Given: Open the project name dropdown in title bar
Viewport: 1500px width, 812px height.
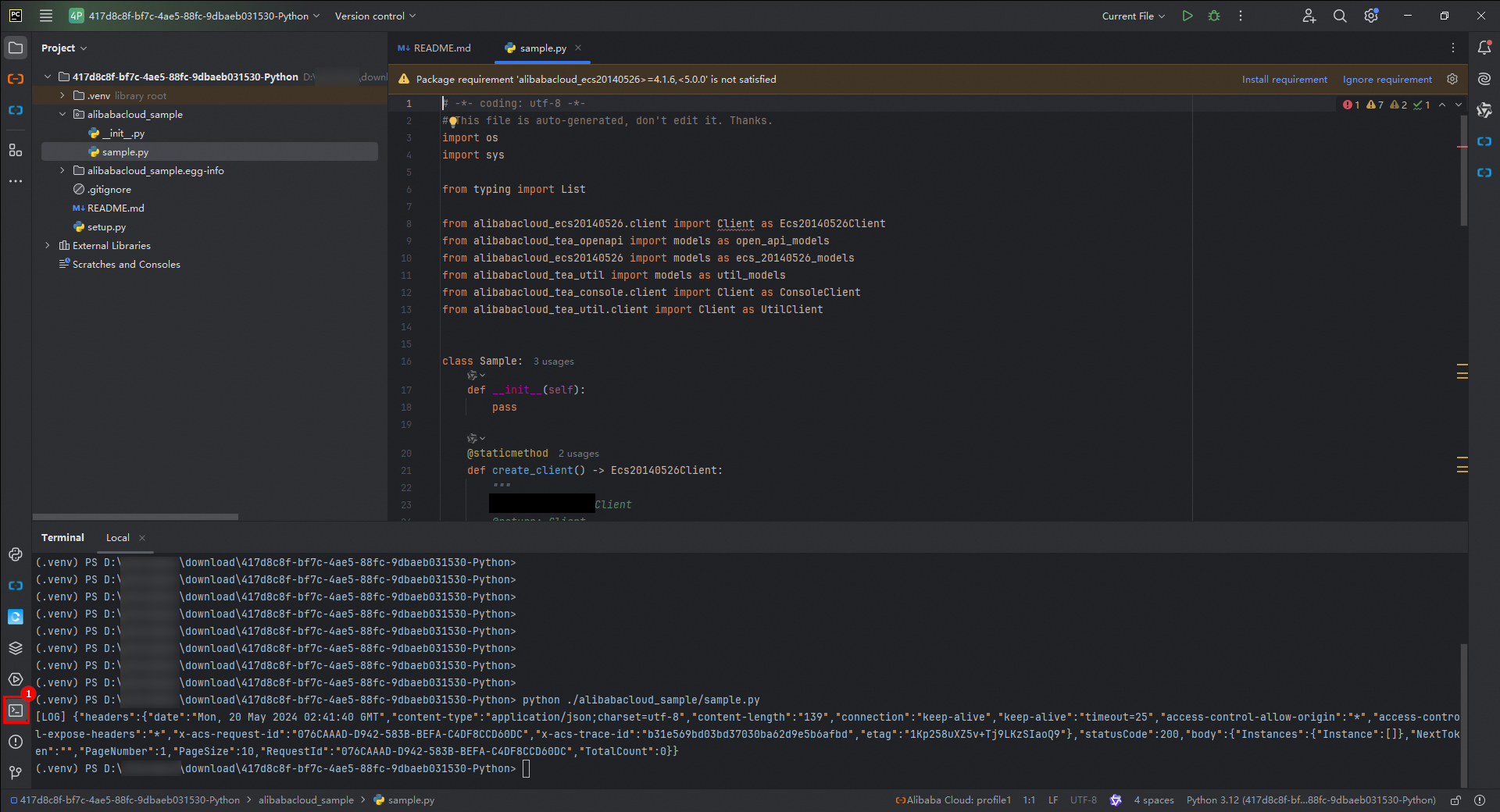Looking at the screenshot, I should tap(195, 16).
